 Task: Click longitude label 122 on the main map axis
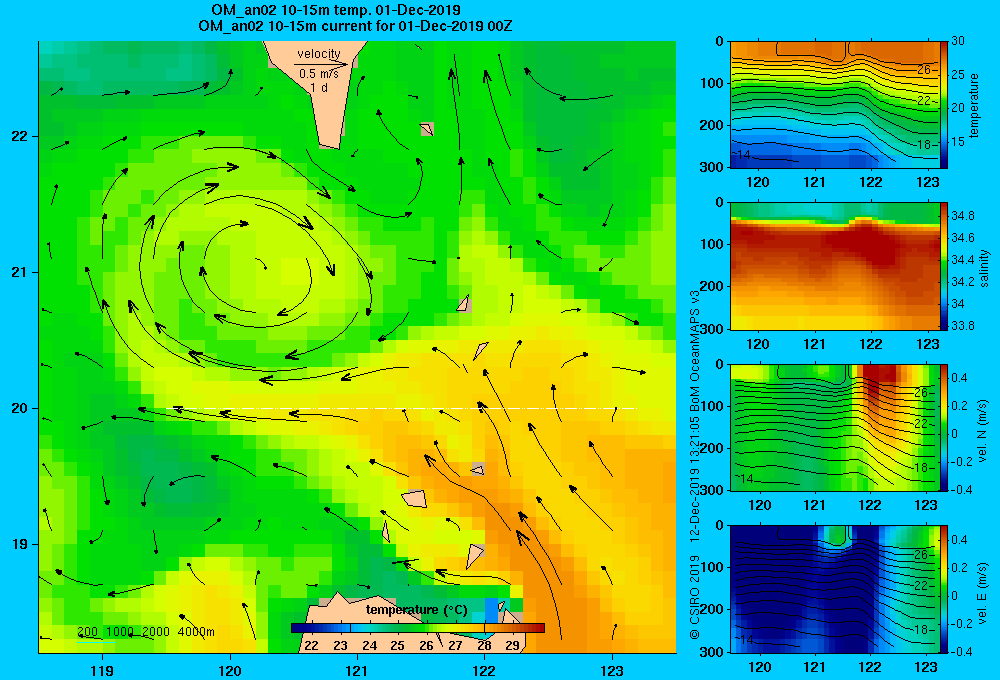coord(484,670)
